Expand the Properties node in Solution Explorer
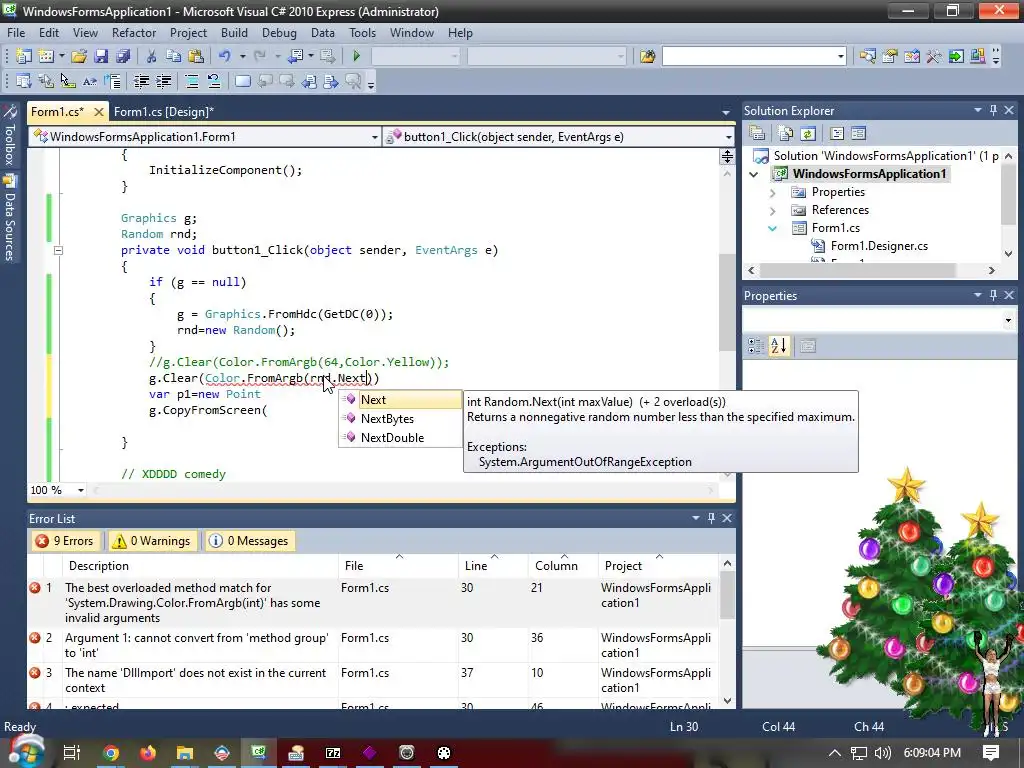This screenshot has width=1024, height=768. (x=773, y=193)
